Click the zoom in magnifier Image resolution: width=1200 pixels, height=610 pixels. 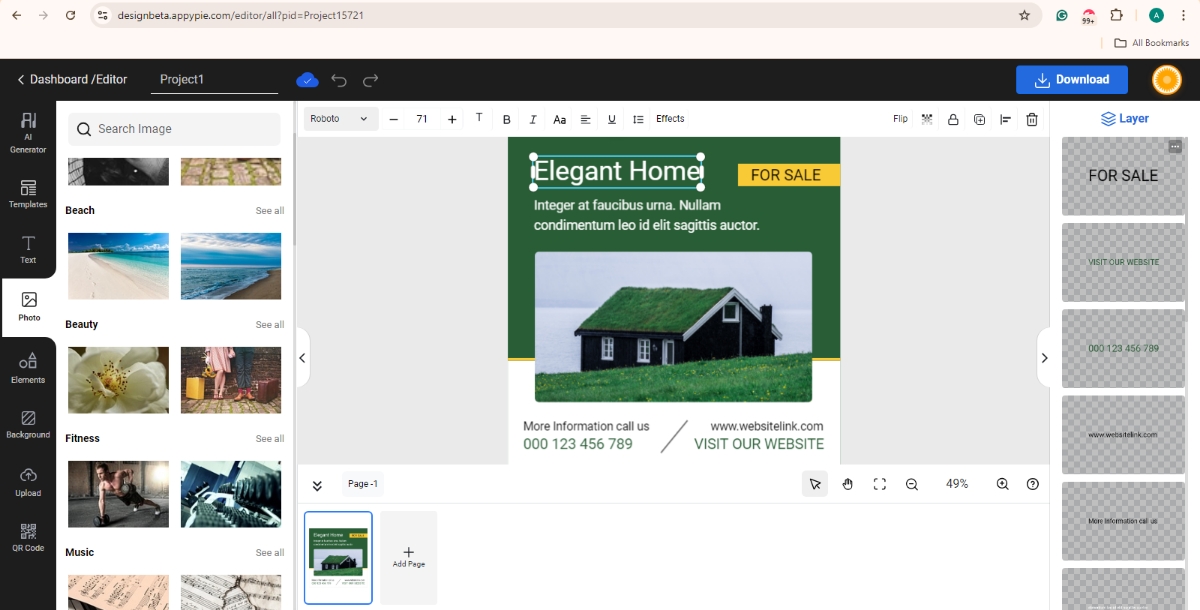point(1002,484)
